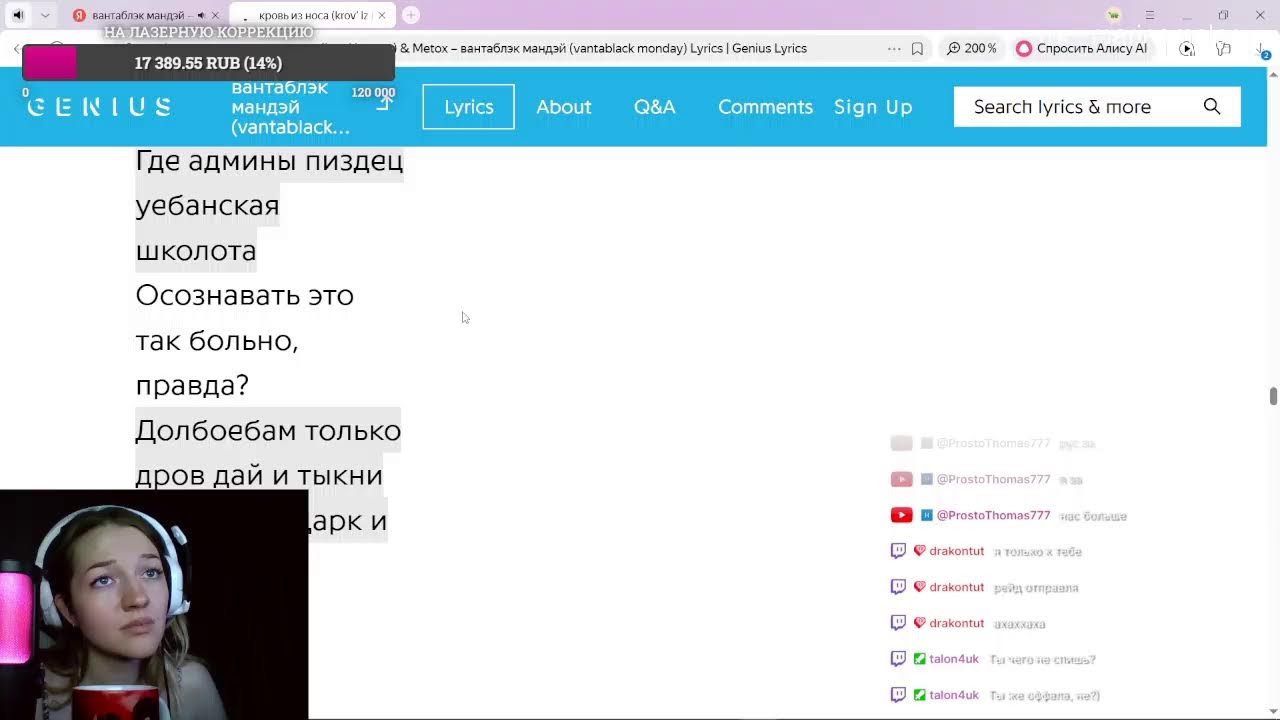Open the media playback control icon in toolbar
1280x720 pixels.
(1187, 48)
